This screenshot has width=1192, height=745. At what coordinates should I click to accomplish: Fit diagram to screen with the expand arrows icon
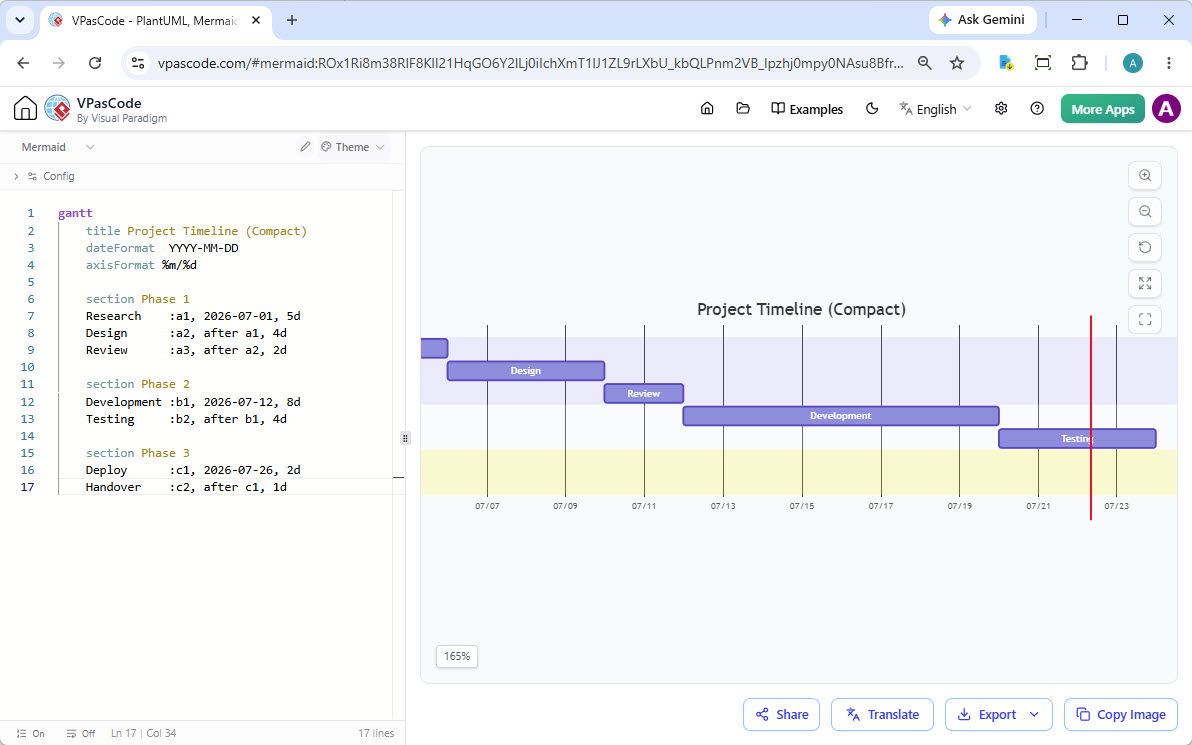click(x=1145, y=284)
